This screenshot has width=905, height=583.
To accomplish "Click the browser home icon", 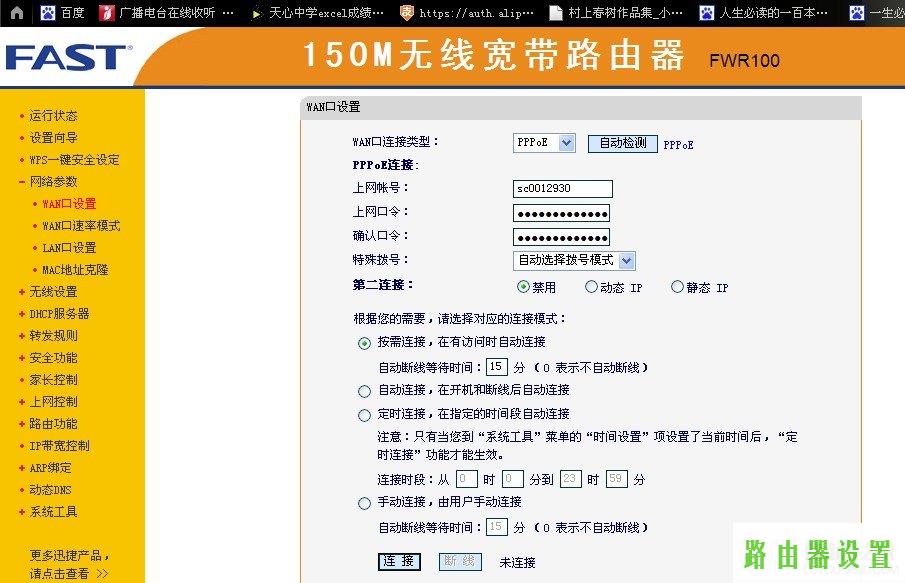I will coord(17,13).
